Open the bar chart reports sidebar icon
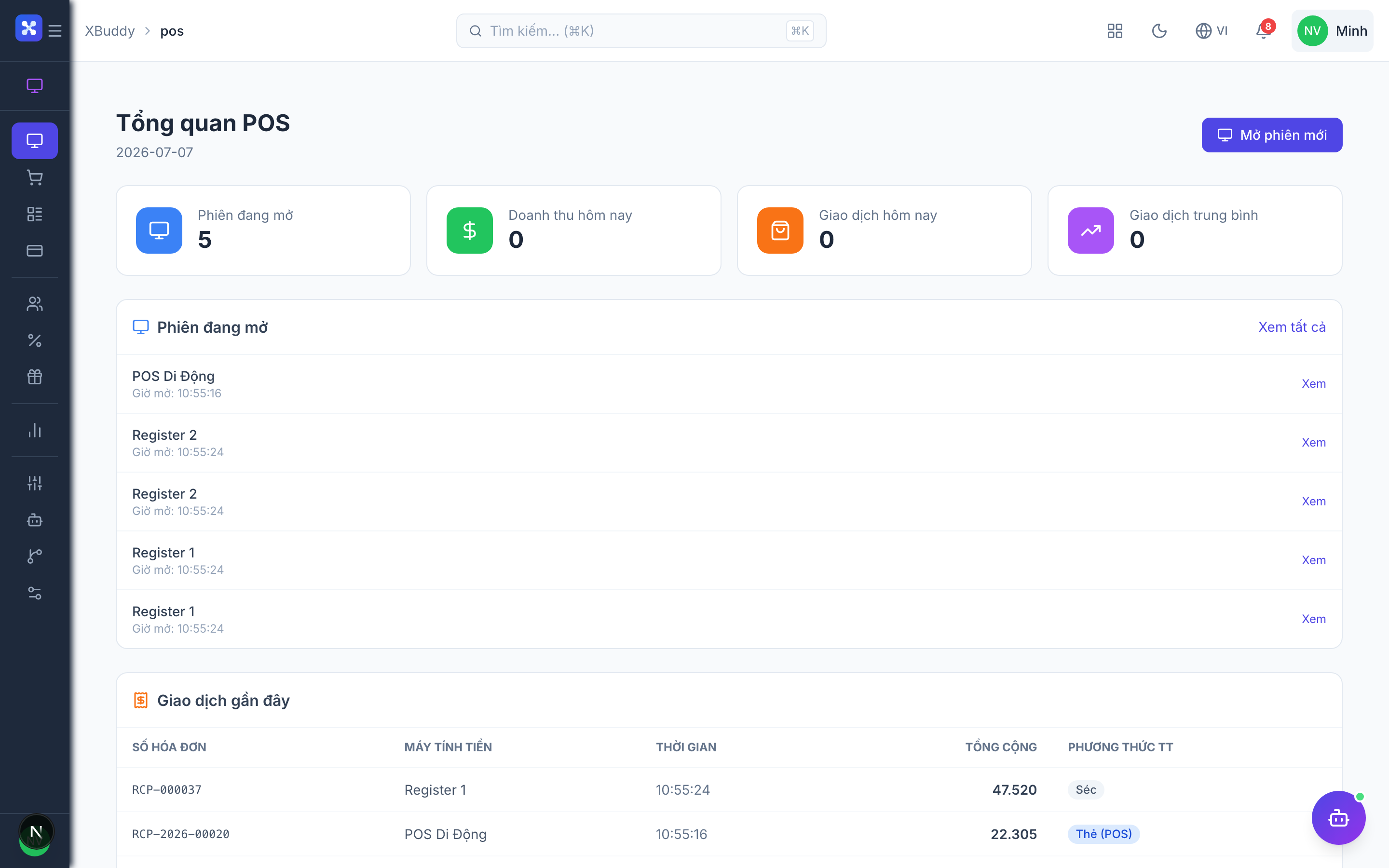 coord(34,430)
